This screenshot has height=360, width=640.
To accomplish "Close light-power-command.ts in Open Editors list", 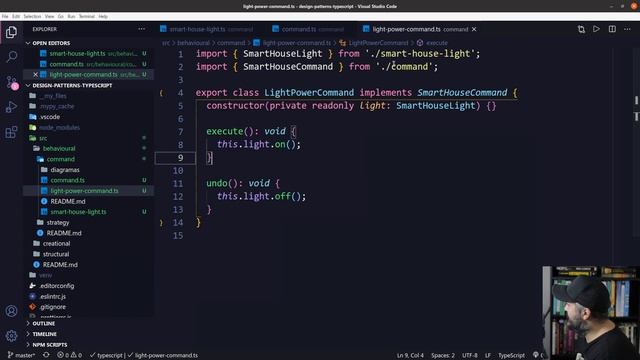I will click(35, 74).
